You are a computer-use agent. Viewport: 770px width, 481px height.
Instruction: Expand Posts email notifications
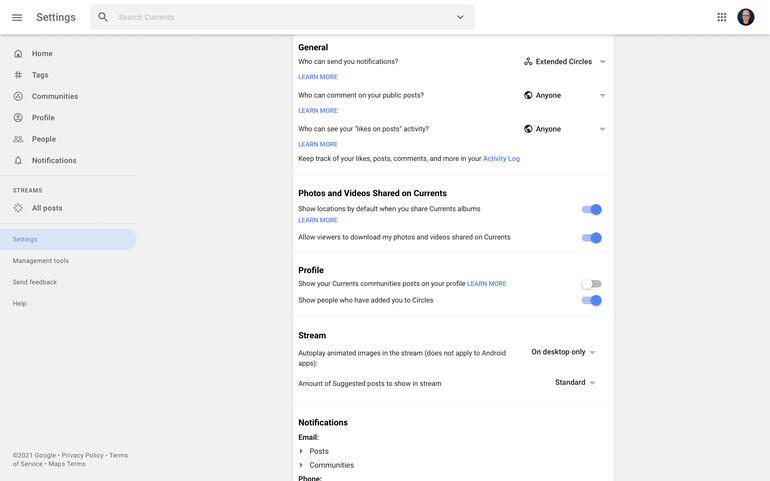coord(314,451)
